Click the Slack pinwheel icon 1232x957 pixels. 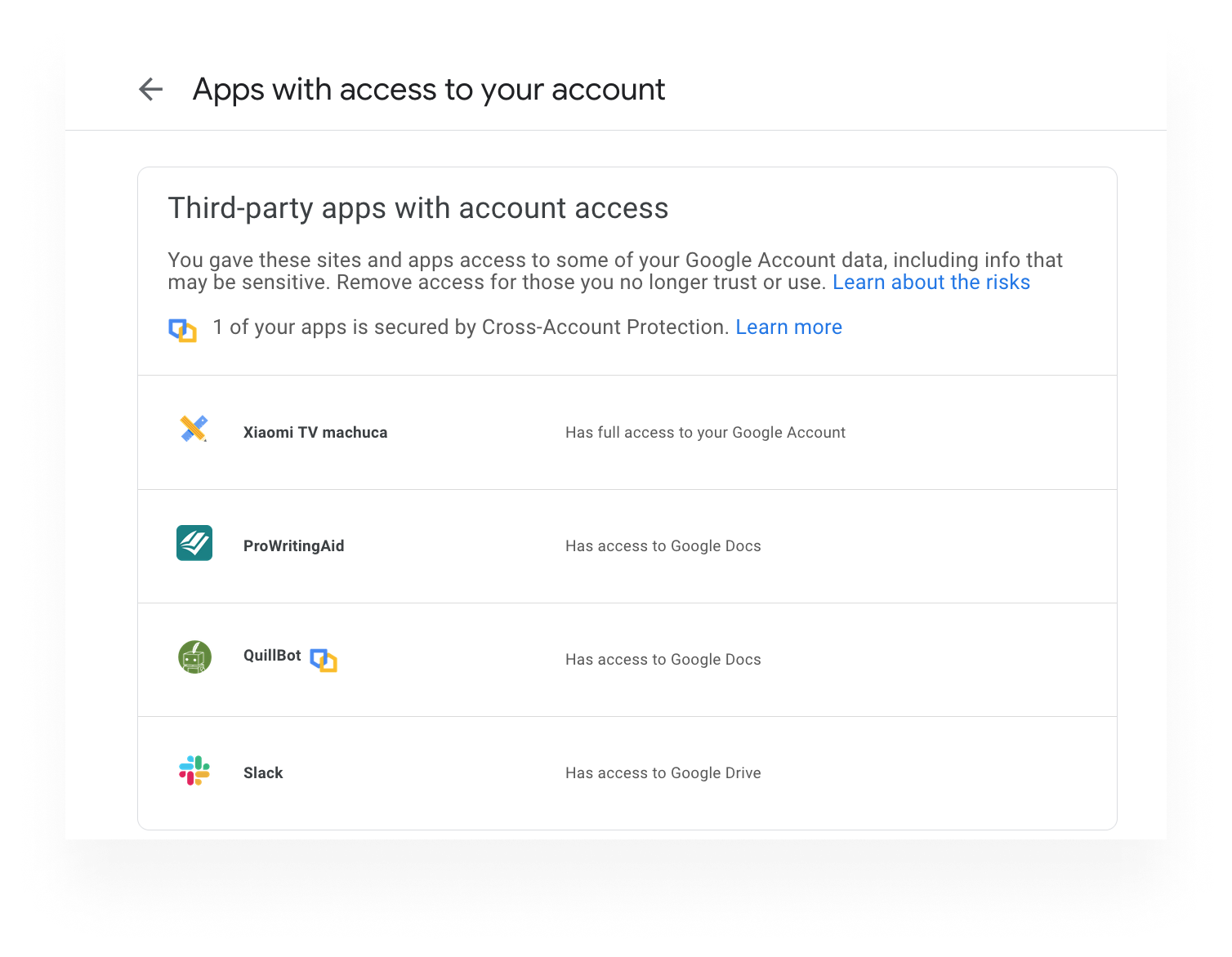tap(194, 769)
